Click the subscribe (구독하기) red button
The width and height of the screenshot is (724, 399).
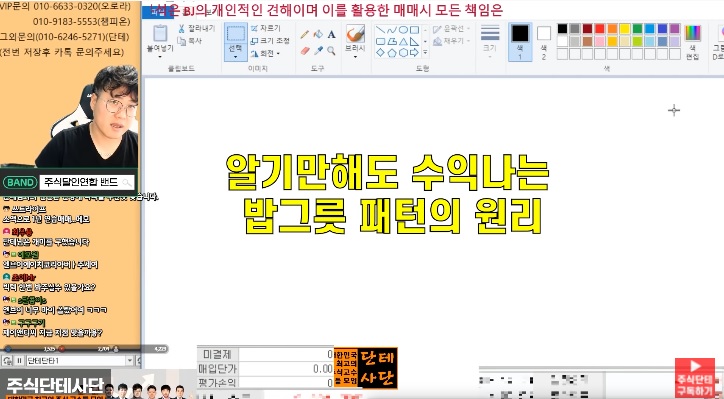695,378
